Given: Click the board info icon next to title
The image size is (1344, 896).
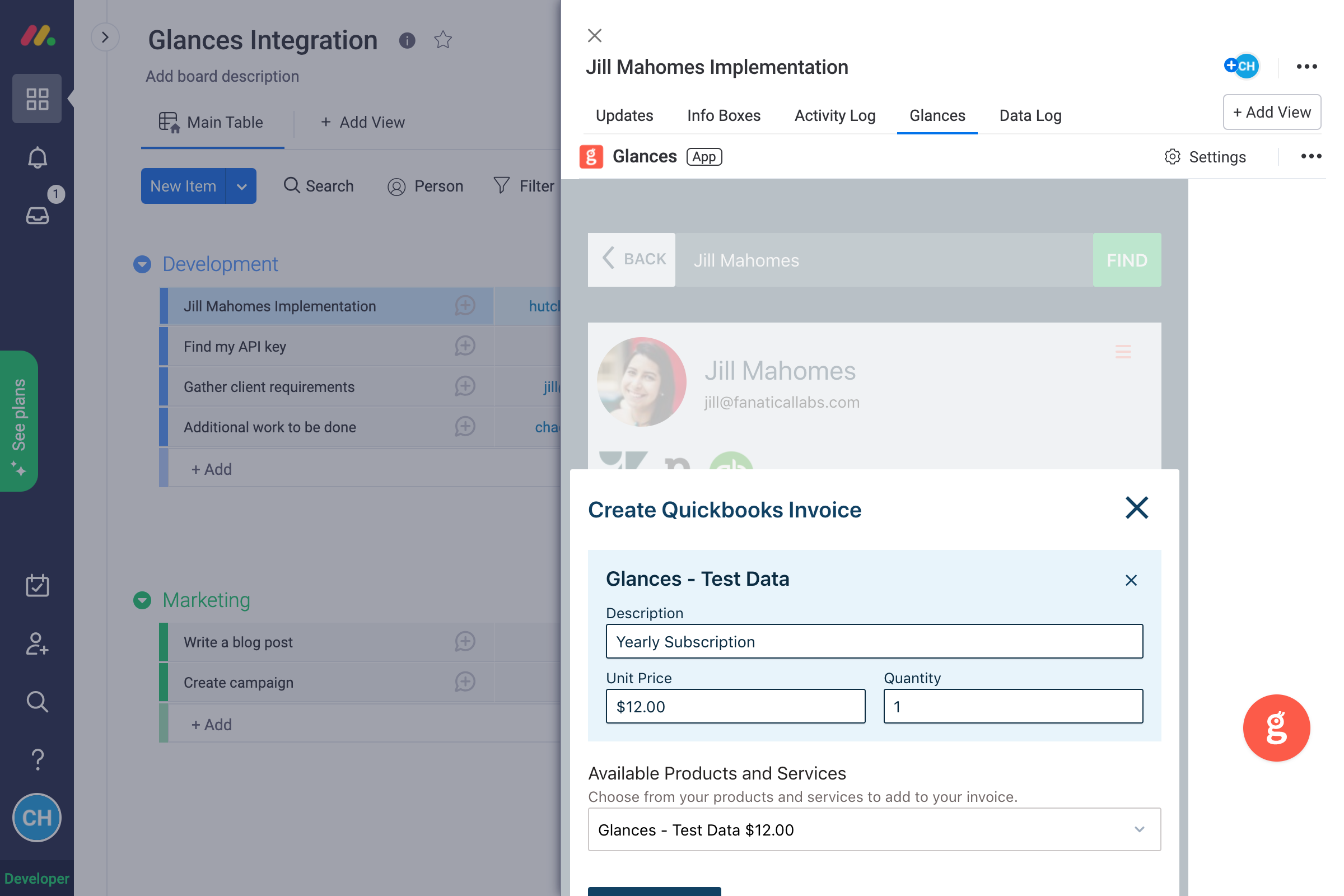Looking at the screenshot, I should 407,40.
